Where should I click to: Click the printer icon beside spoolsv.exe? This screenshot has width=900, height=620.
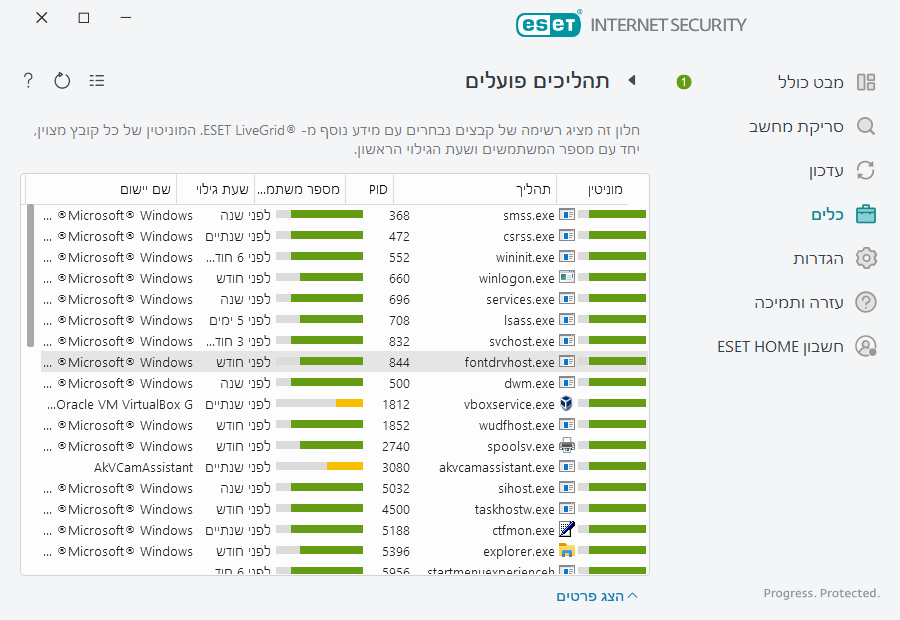[566, 446]
